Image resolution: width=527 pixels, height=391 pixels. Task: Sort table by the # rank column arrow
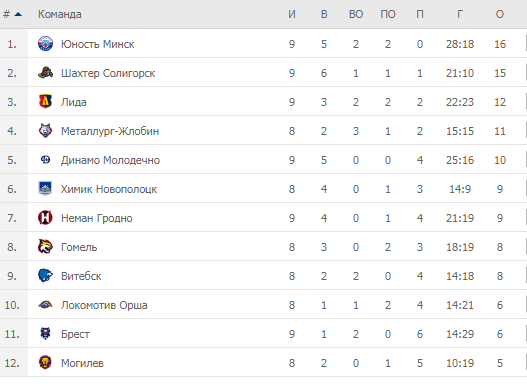pos(18,14)
